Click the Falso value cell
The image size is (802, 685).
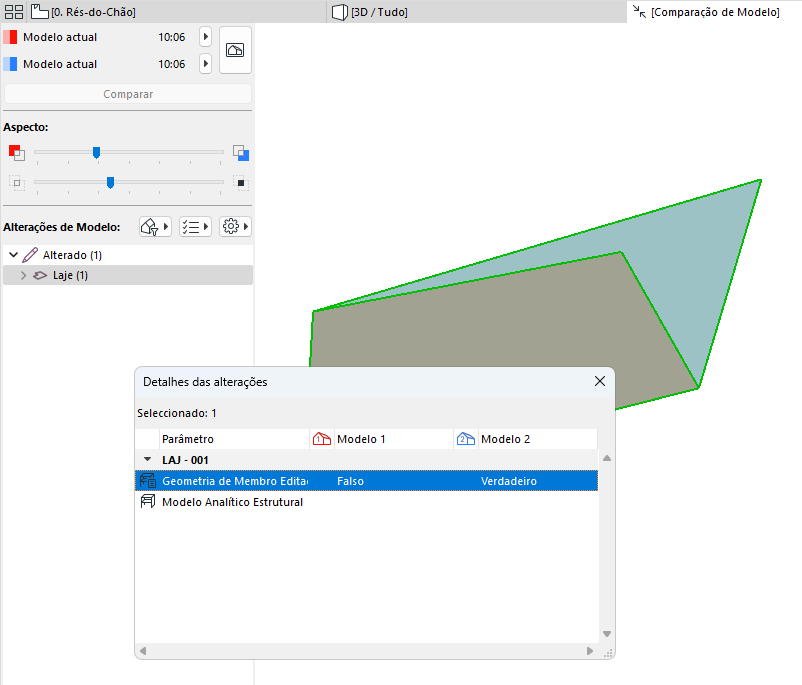pos(350,481)
